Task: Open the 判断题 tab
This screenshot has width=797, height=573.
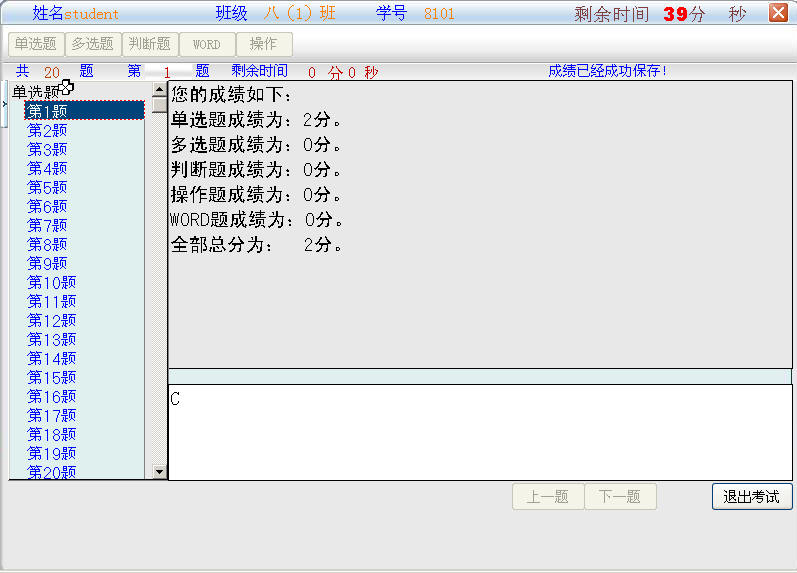Action: pos(150,44)
